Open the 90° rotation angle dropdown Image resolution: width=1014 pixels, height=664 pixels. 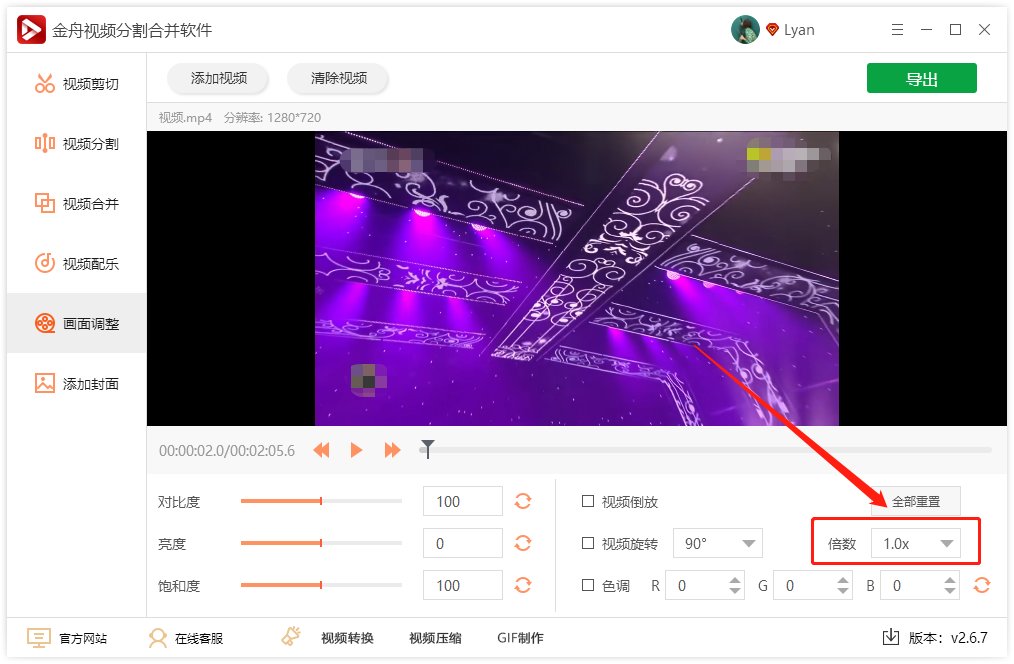coord(717,543)
